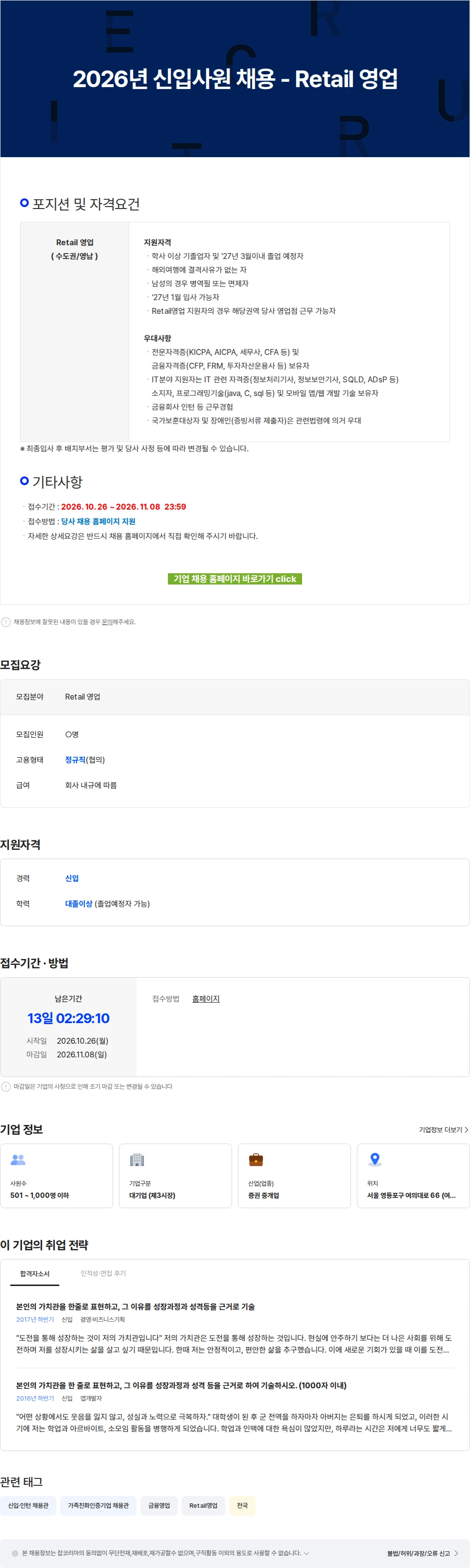Image resolution: width=470 pixels, height=1568 pixels.
Task: Open the 문의 link below the posting
Action: [x=107, y=622]
